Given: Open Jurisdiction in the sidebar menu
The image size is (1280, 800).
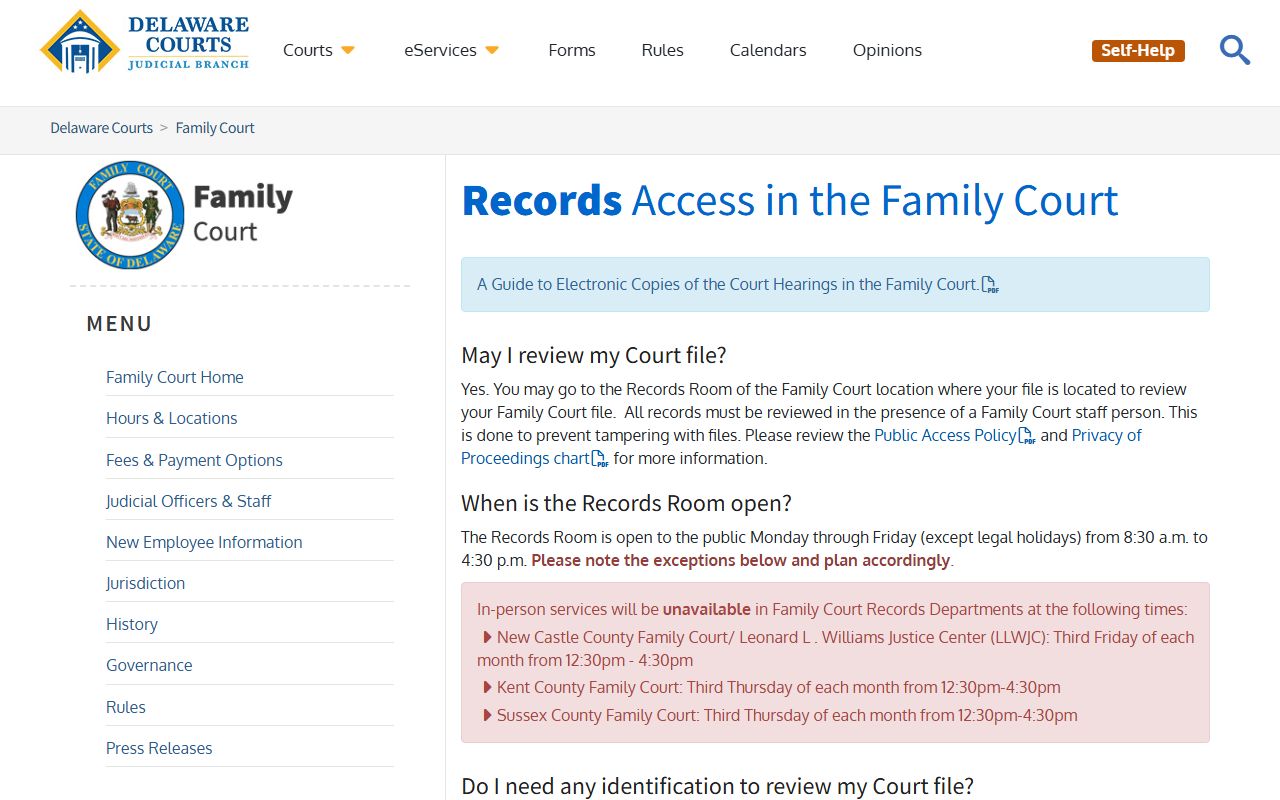Looking at the screenshot, I should pyautogui.click(x=146, y=583).
